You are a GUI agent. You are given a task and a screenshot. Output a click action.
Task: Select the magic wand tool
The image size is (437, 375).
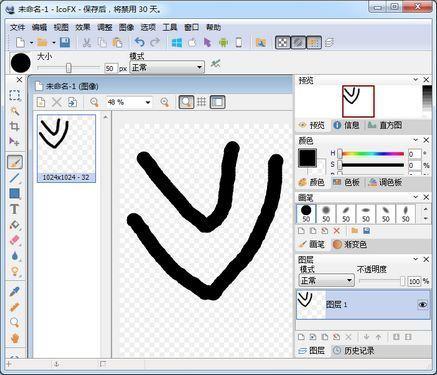(x=14, y=111)
